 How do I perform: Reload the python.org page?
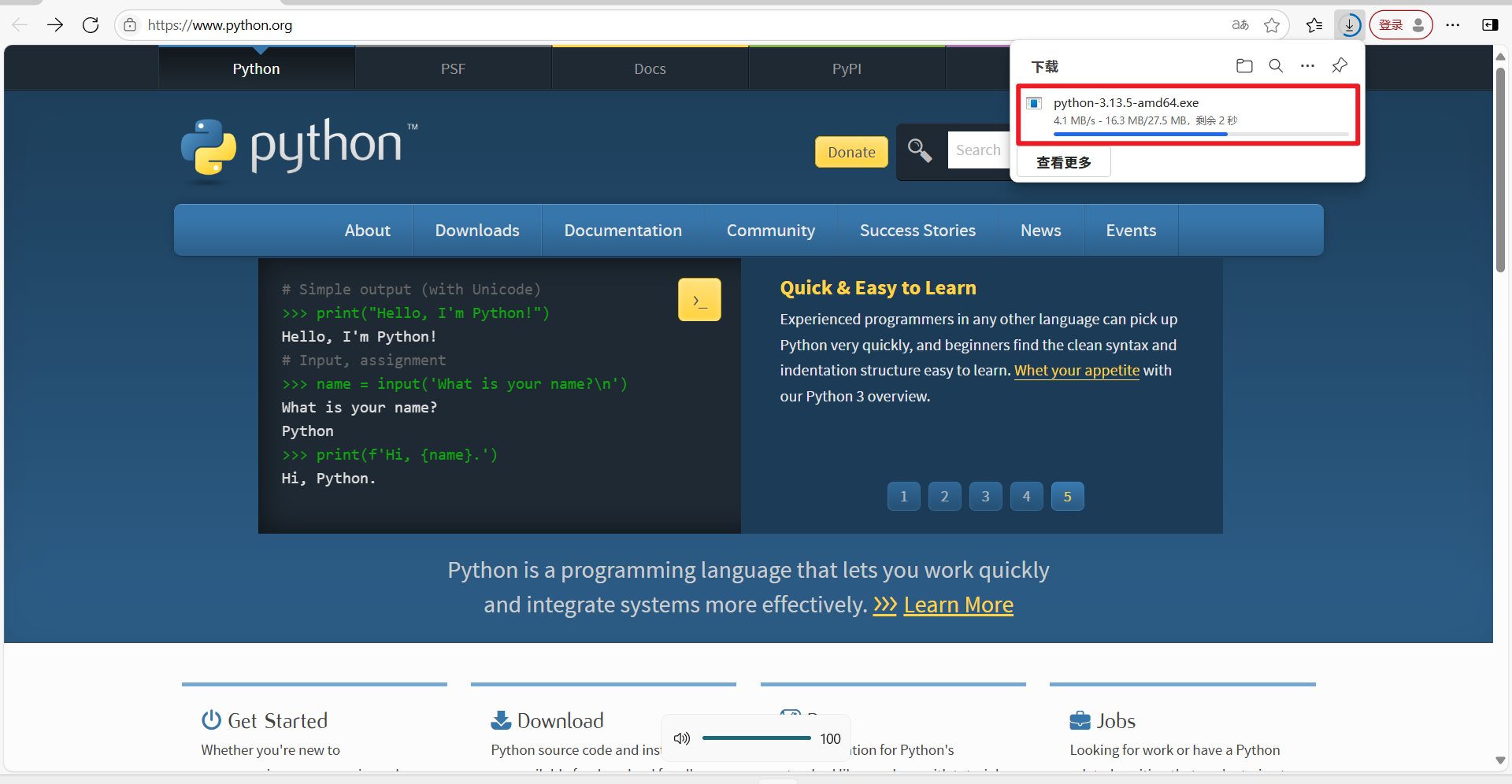91,25
